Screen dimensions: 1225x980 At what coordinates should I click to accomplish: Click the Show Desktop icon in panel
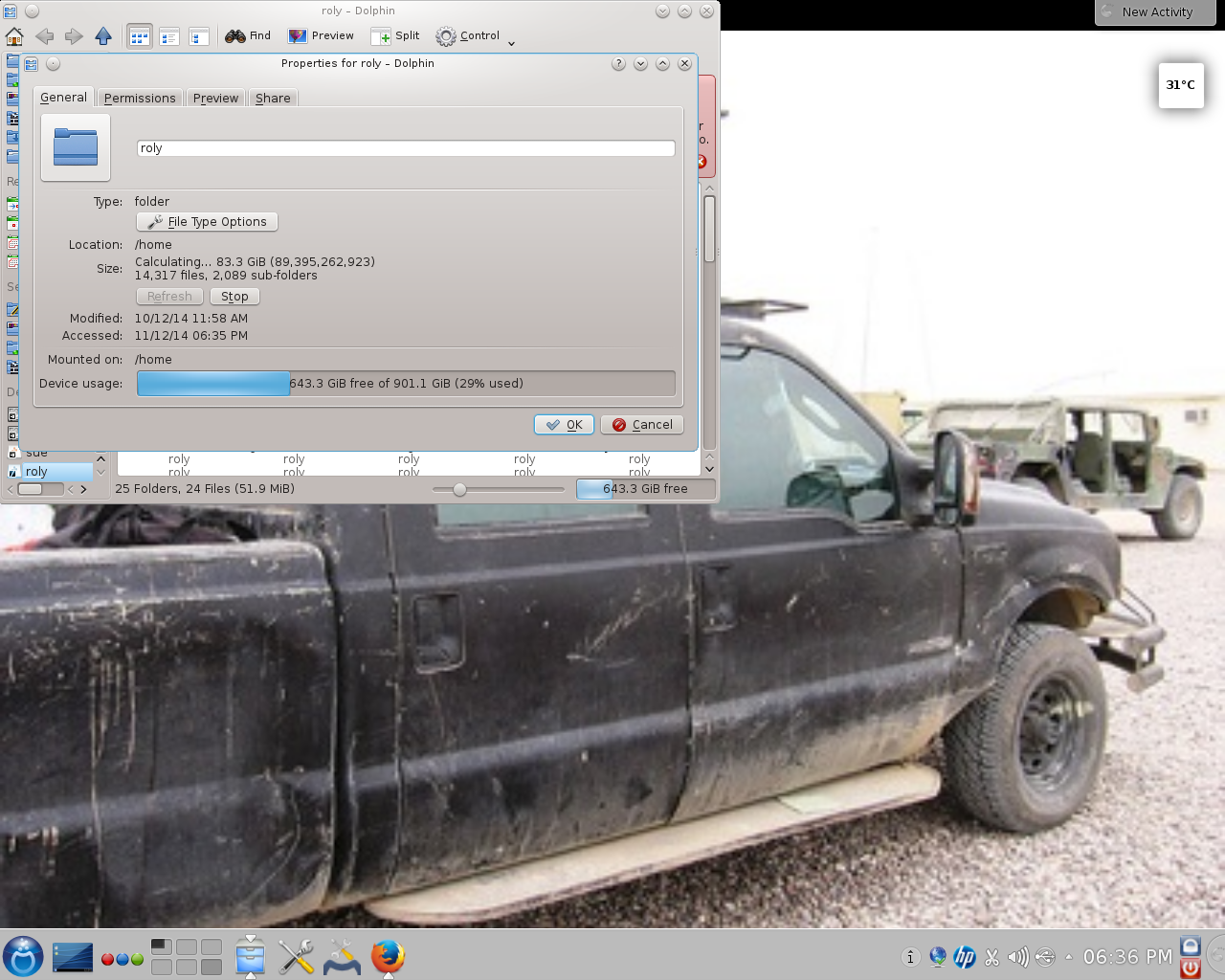pyautogui.click(x=73, y=956)
